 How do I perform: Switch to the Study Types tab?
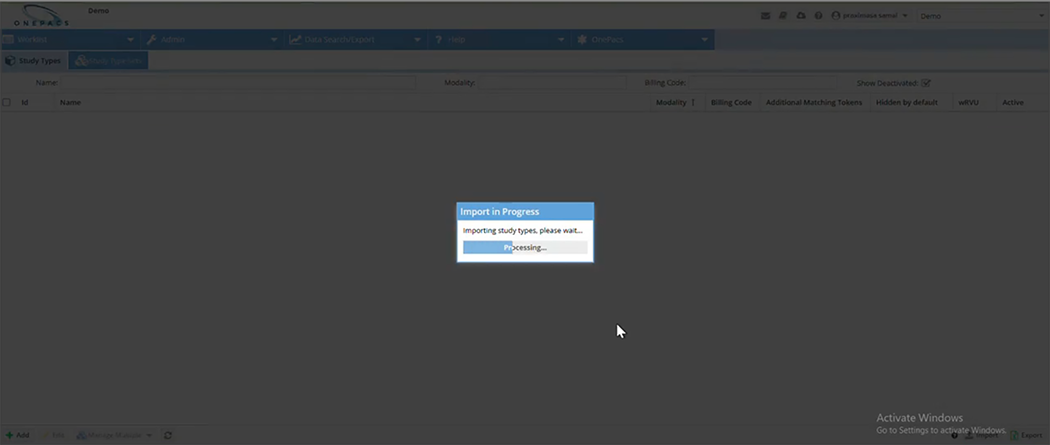click(34, 61)
